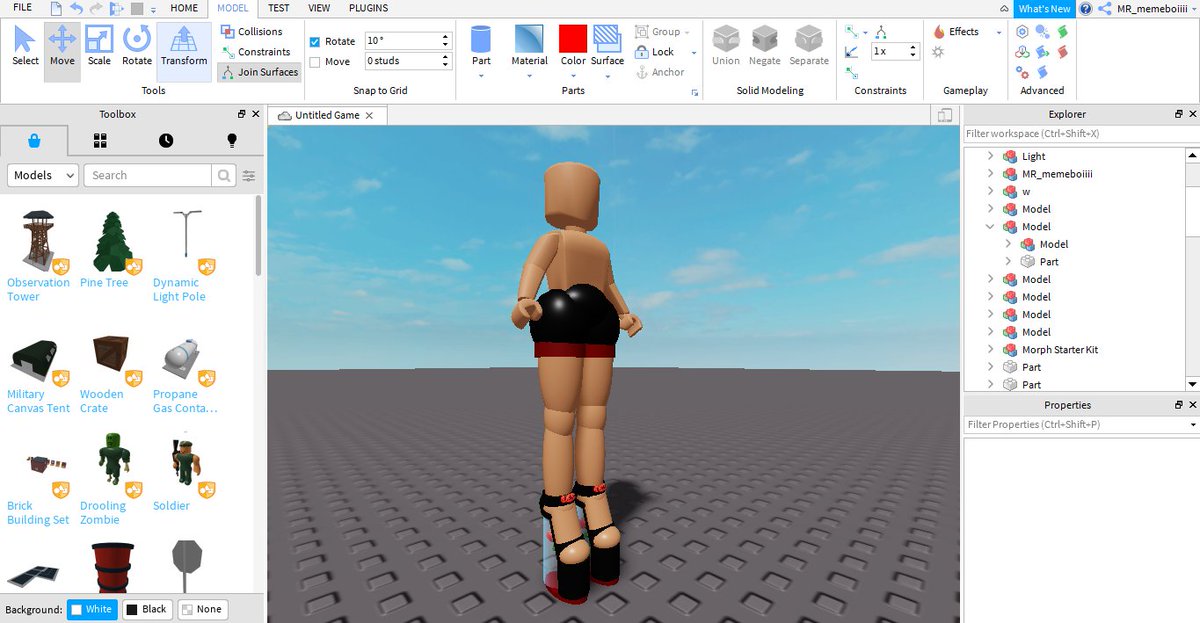This screenshot has width=1200, height=623.
Task: Open the Models category dropdown
Action: pyautogui.click(x=43, y=175)
